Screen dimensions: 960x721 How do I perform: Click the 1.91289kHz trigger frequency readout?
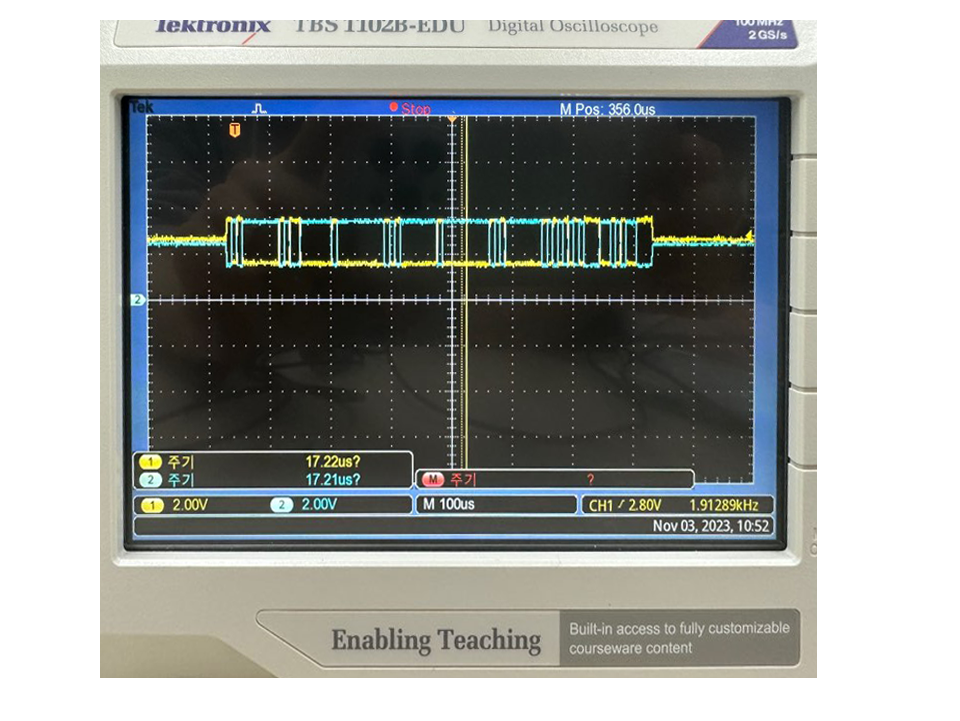tap(724, 506)
